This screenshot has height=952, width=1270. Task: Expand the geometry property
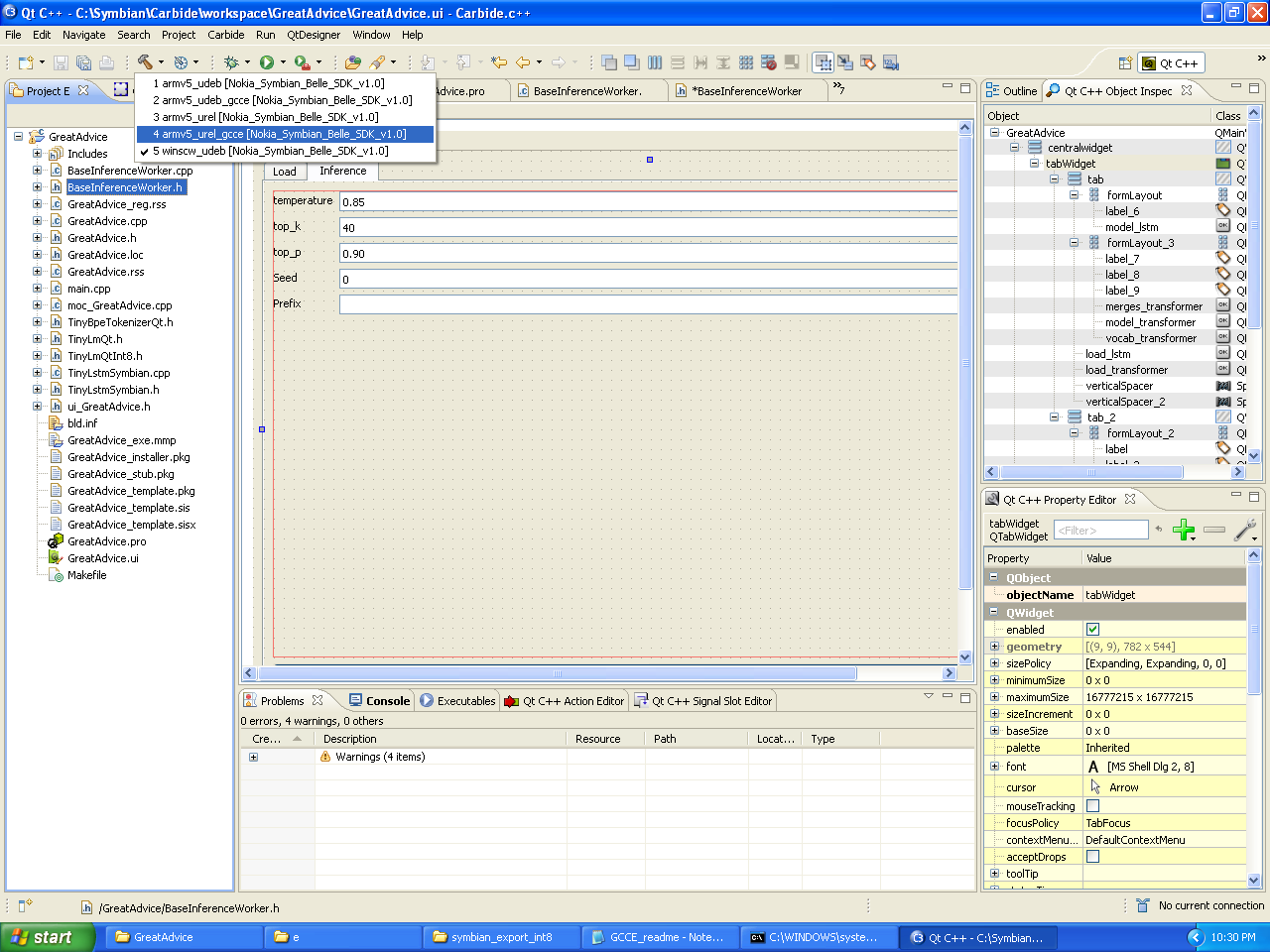[x=994, y=647]
